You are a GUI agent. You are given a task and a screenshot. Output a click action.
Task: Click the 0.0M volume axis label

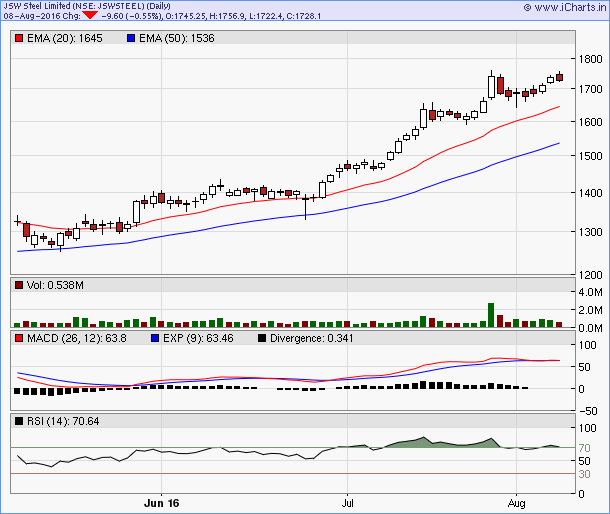coord(590,328)
